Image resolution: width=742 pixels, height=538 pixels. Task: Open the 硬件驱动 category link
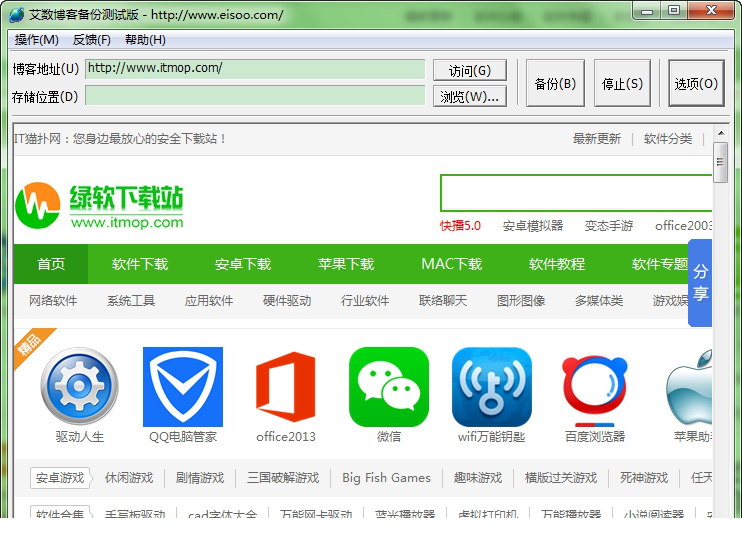(x=287, y=300)
